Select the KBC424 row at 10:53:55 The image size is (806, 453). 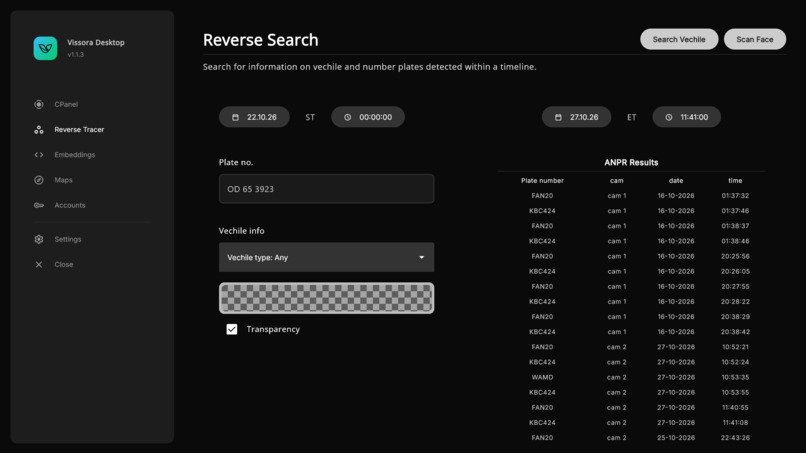click(x=631, y=392)
